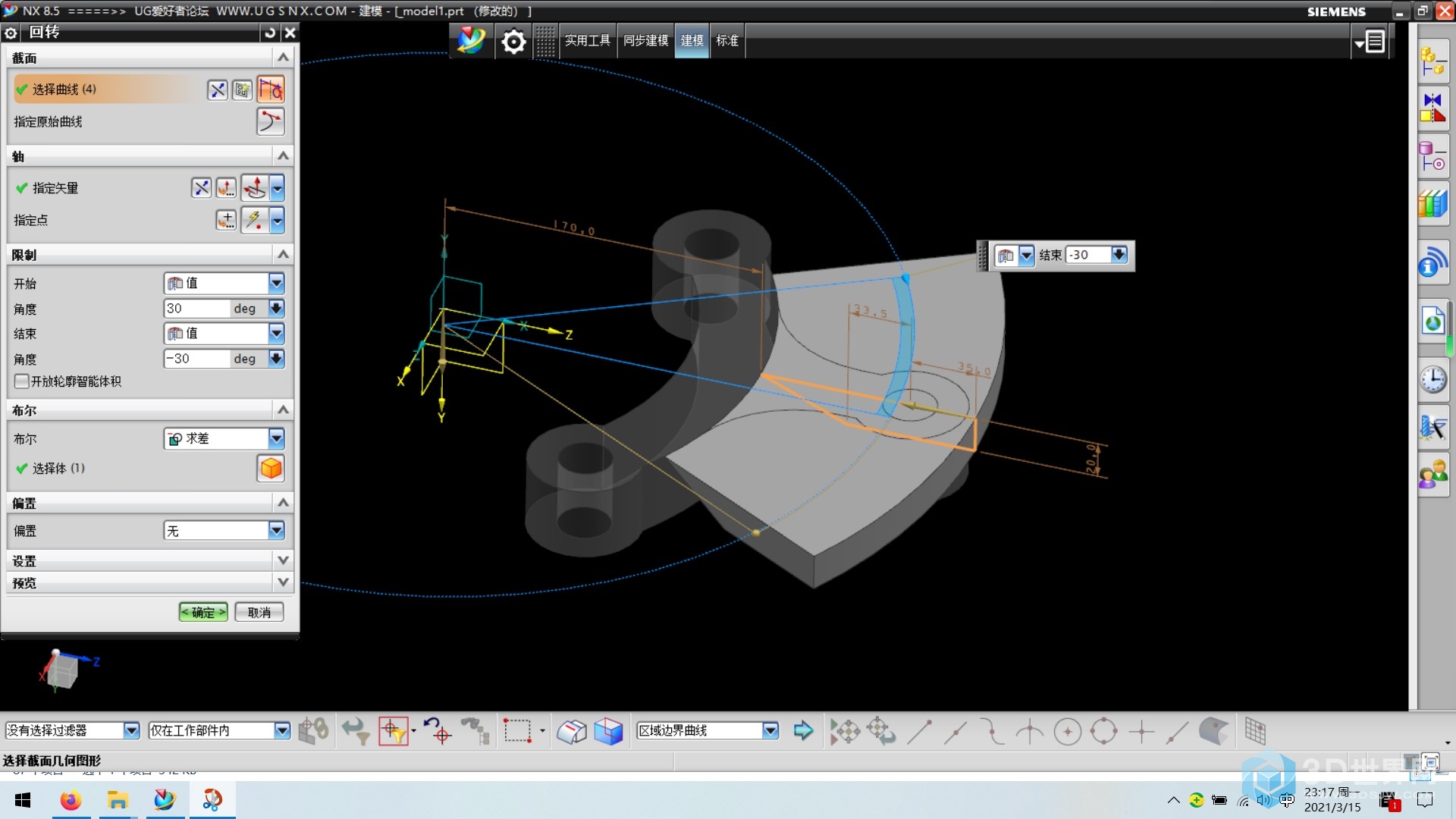Open point dialog icon beside 指定点
This screenshot has width=1456, height=819.
226,220
